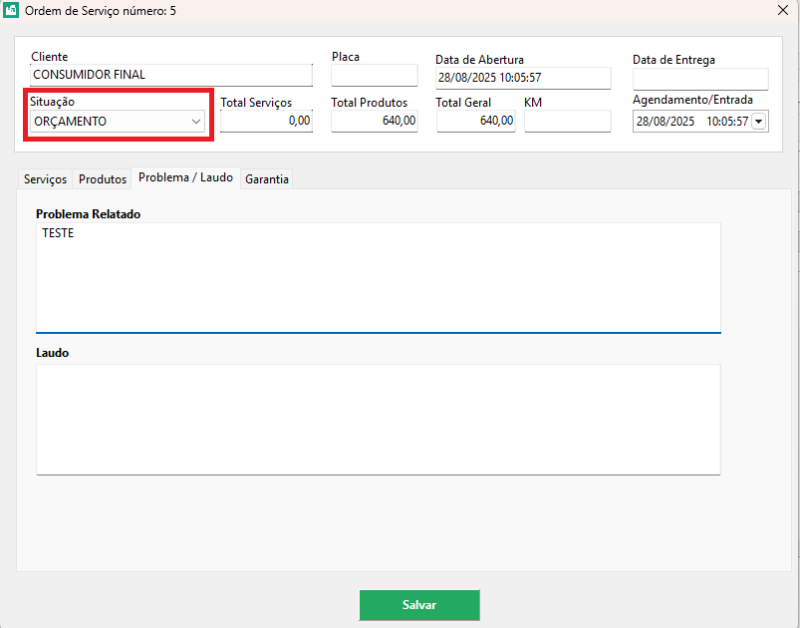
Task: Click the KM input field
Action: pos(567,121)
